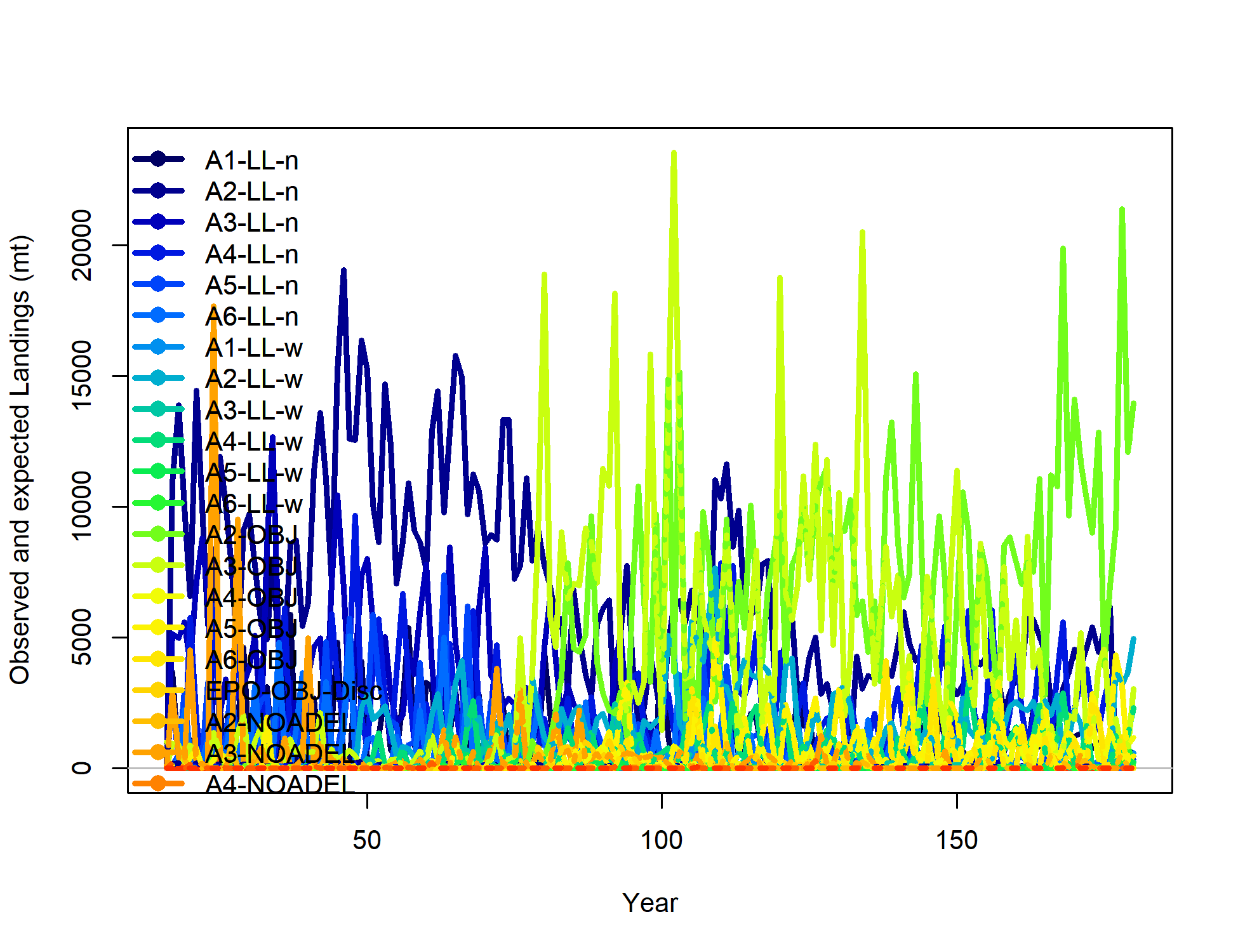1238x952 pixels.
Task: Click the A2-NOADEL legend label
Action: pyautogui.click(x=279, y=722)
